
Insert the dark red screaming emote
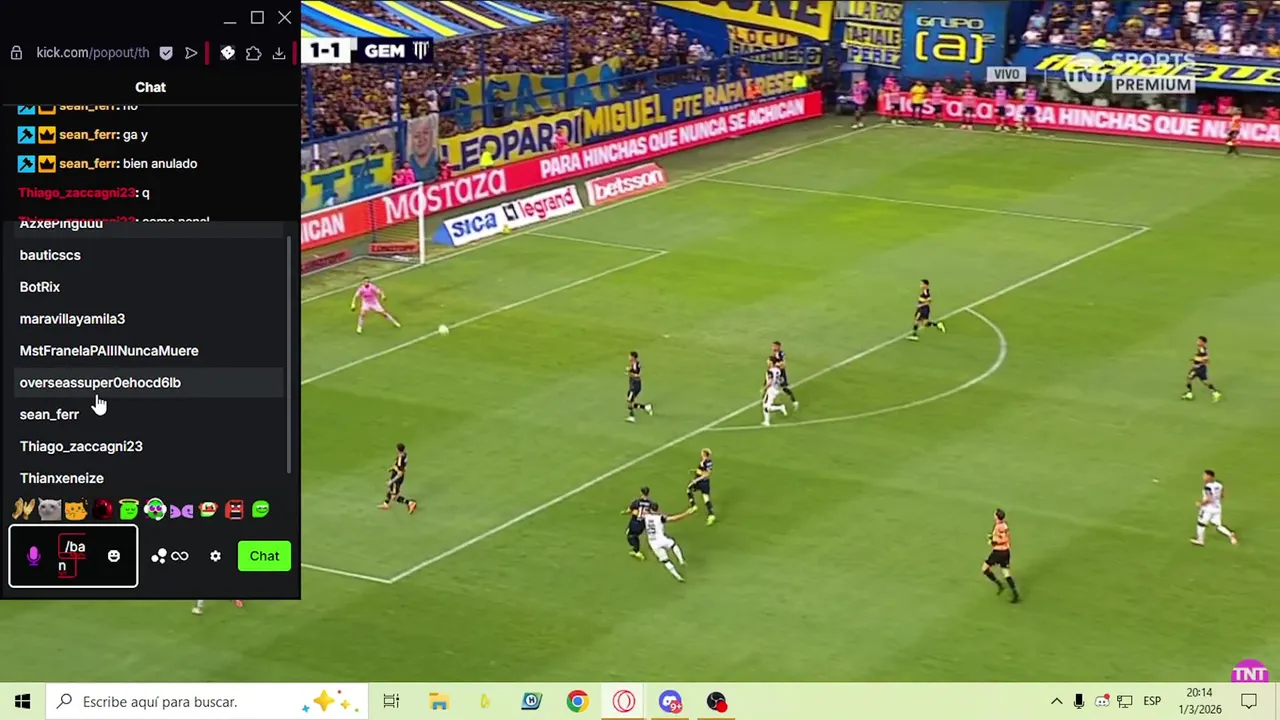click(x=102, y=510)
